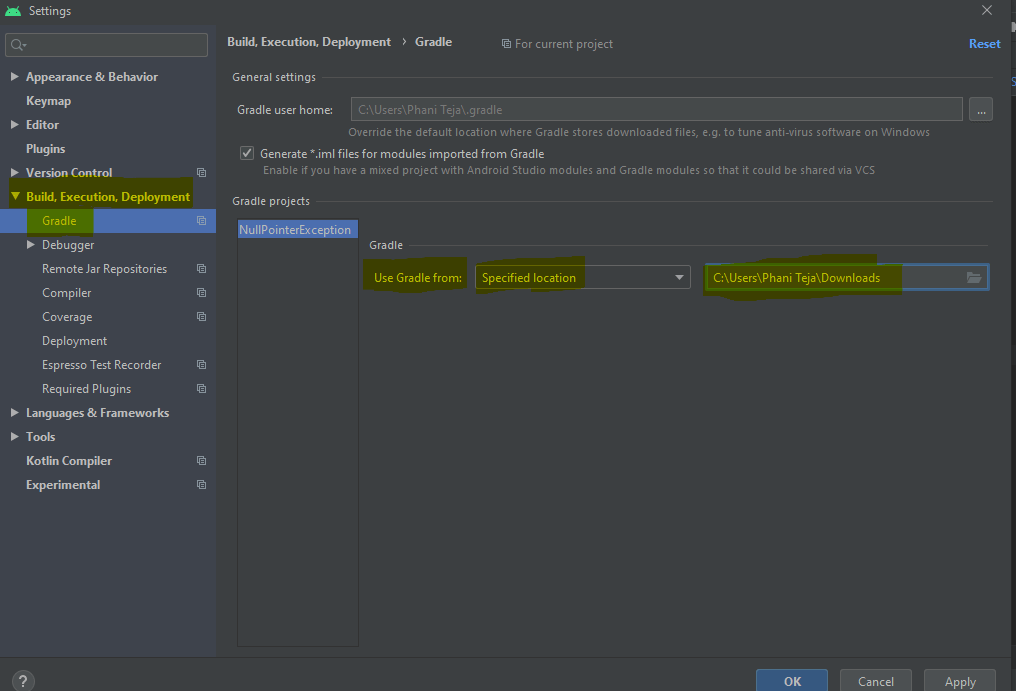
Task: Expand the Appearance & Behavior section
Action: coord(14,76)
